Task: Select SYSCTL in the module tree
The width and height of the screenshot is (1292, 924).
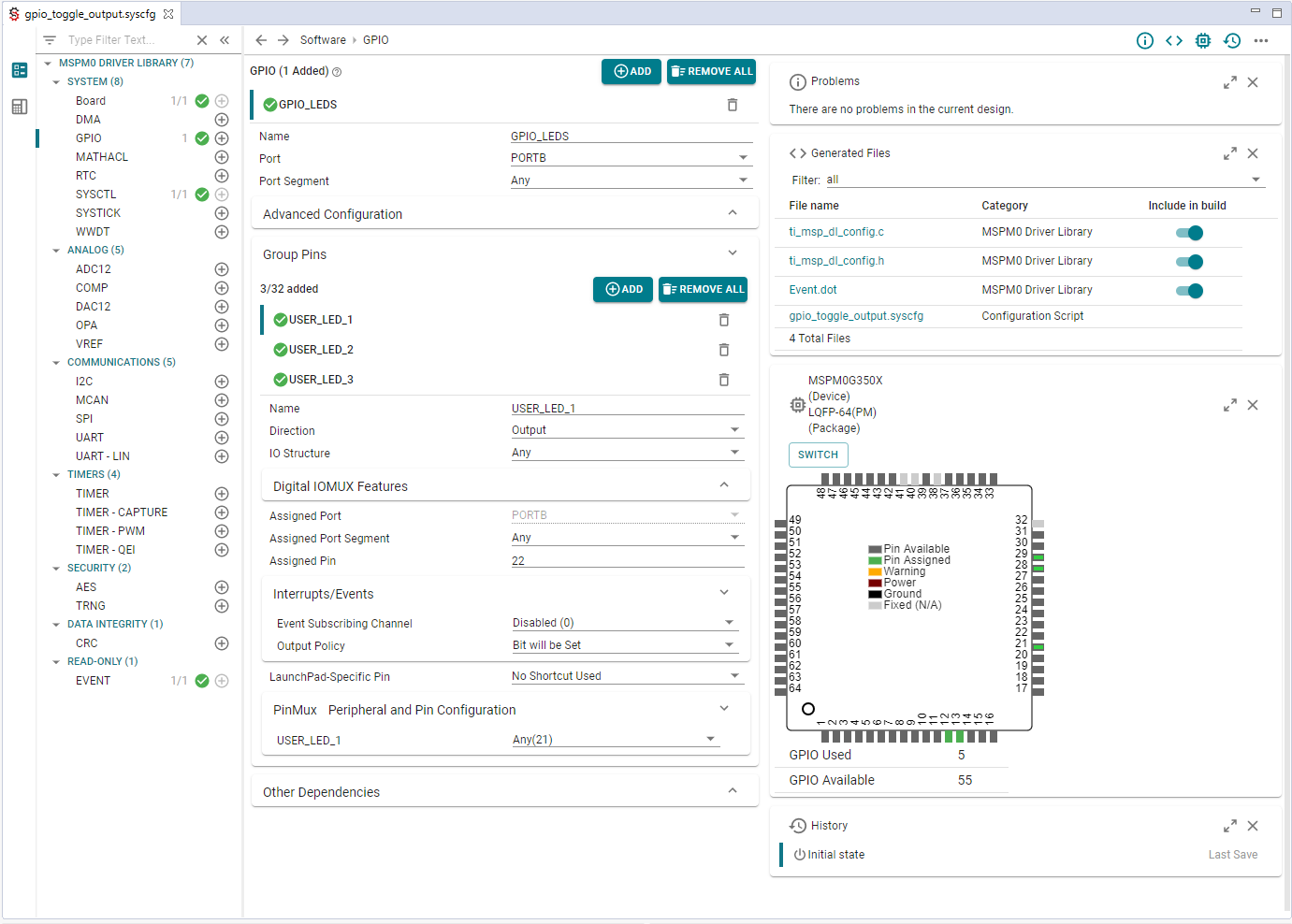Action: coord(96,195)
